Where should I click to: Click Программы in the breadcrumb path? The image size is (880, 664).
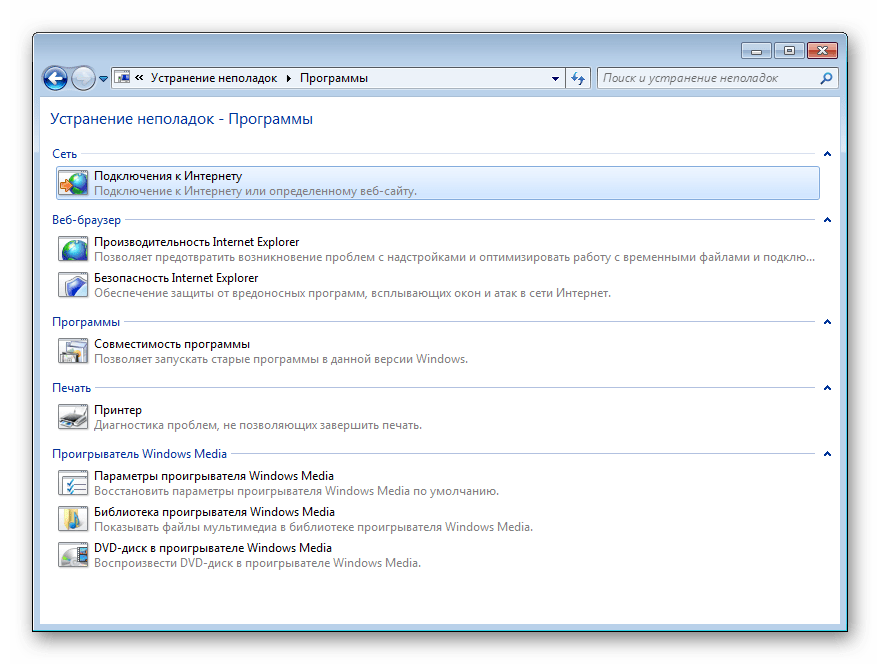[x=333, y=78]
